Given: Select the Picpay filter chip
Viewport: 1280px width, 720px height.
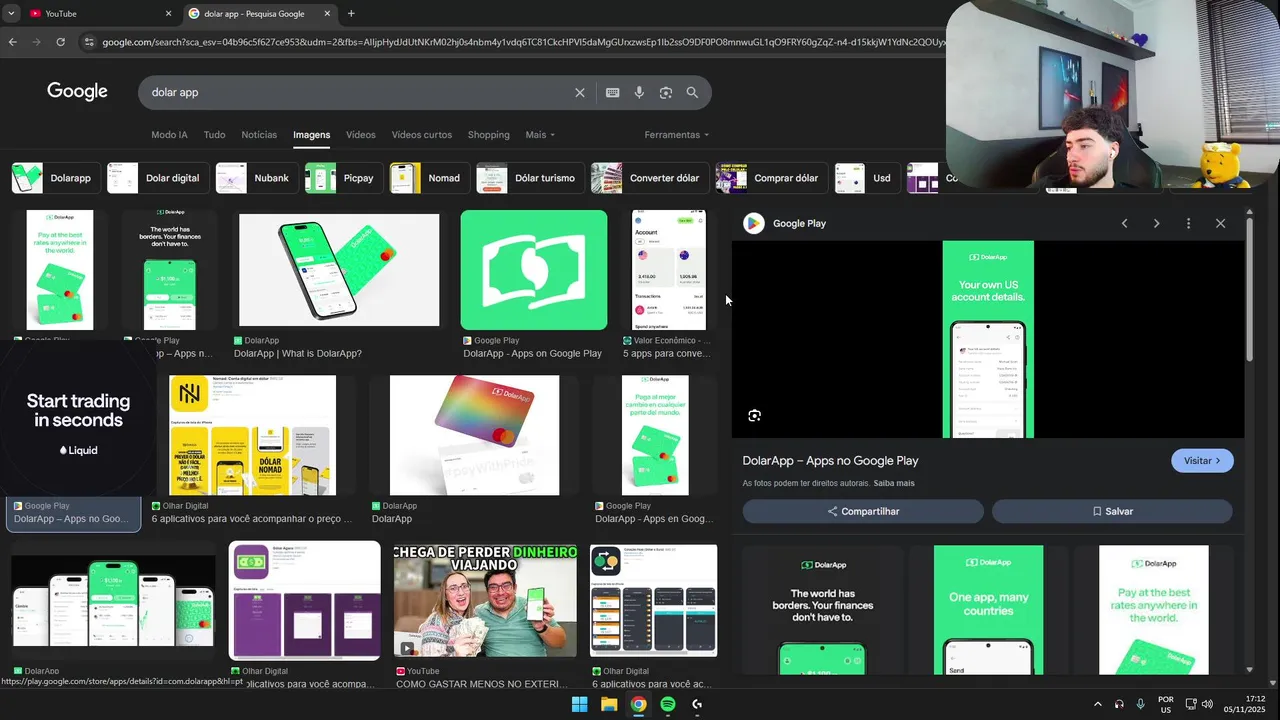Looking at the screenshot, I should pos(344,178).
